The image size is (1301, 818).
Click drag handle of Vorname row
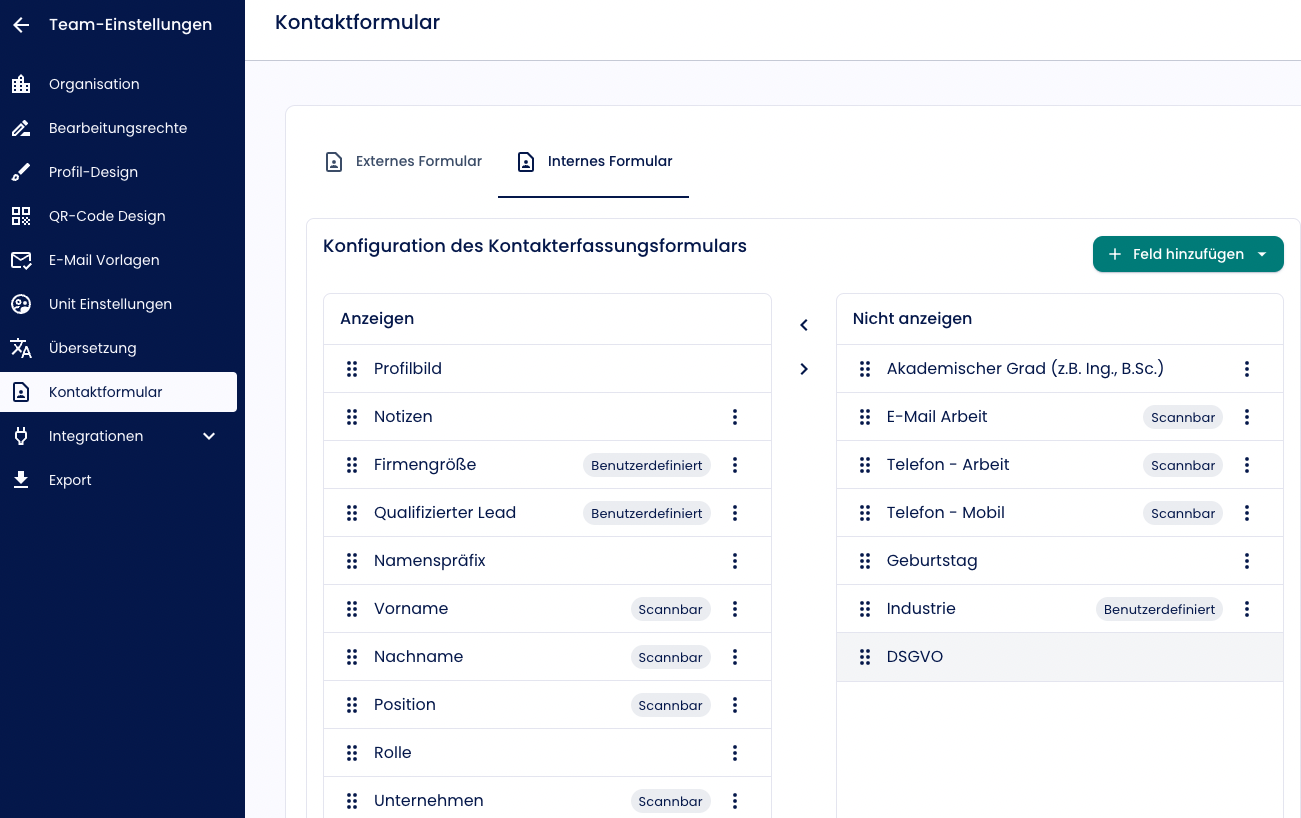tap(352, 609)
